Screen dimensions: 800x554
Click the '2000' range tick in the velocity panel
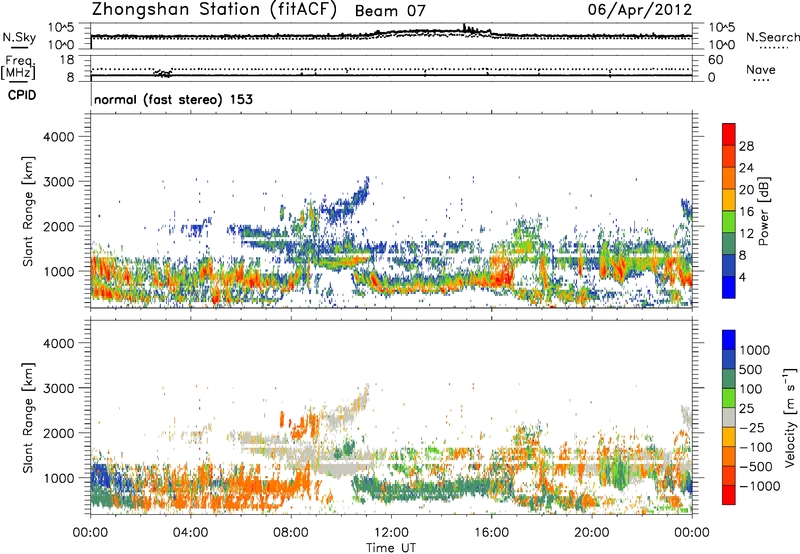point(58,433)
